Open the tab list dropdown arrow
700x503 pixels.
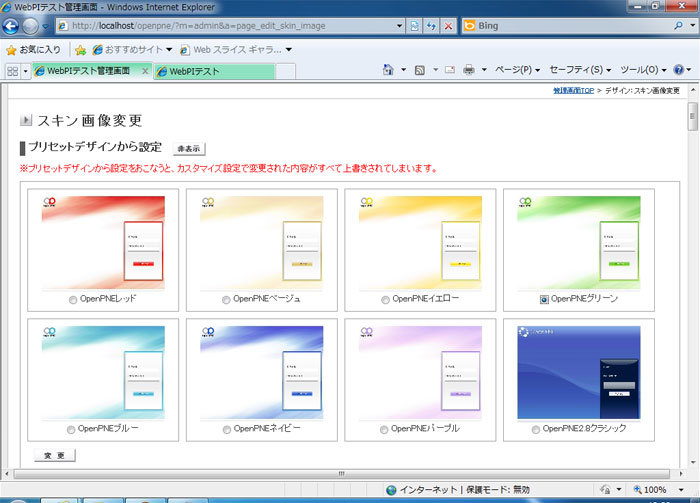click(x=25, y=71)
